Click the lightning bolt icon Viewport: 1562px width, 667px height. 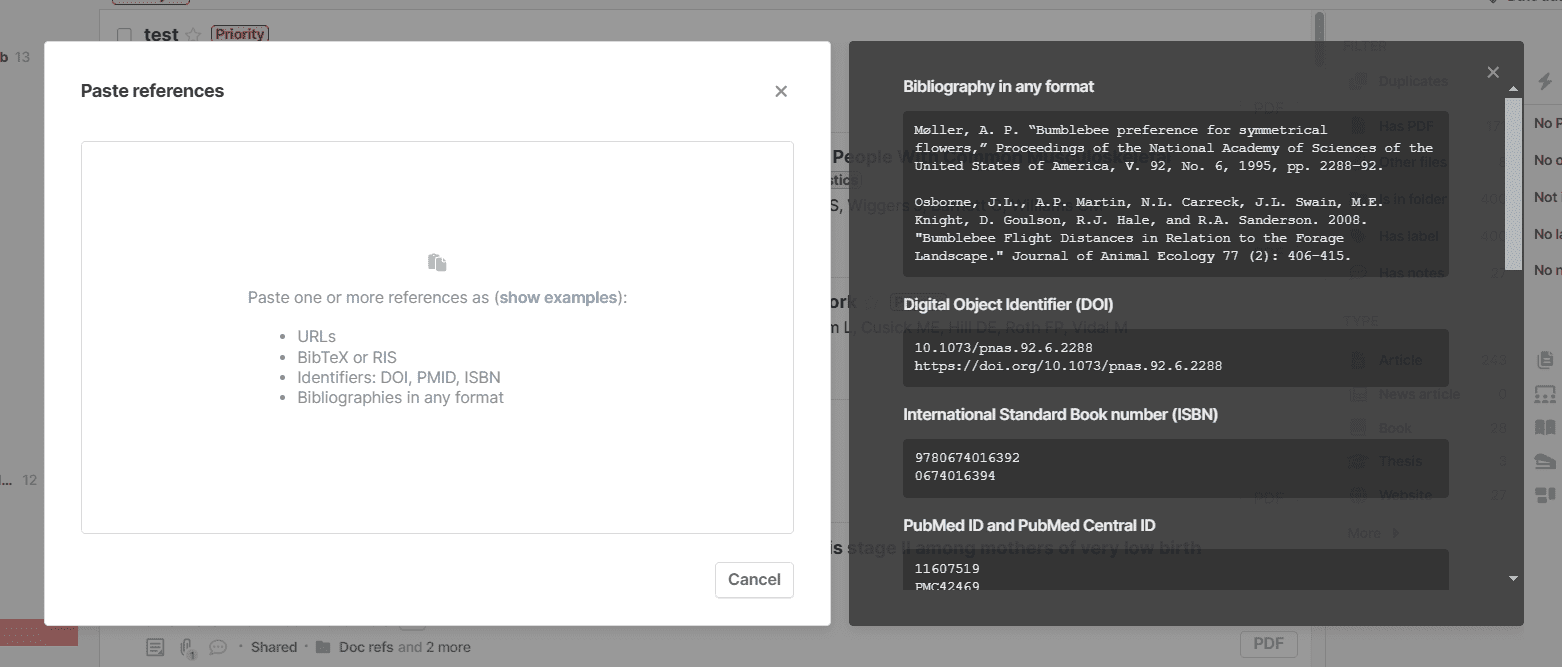point(1544,83)
